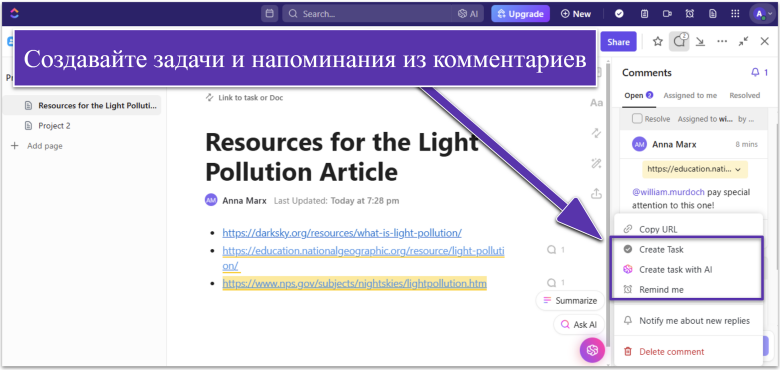Screen dimensions: 780x370
Task: Click the Ask AI button
Action: click(x=579, y=325)
